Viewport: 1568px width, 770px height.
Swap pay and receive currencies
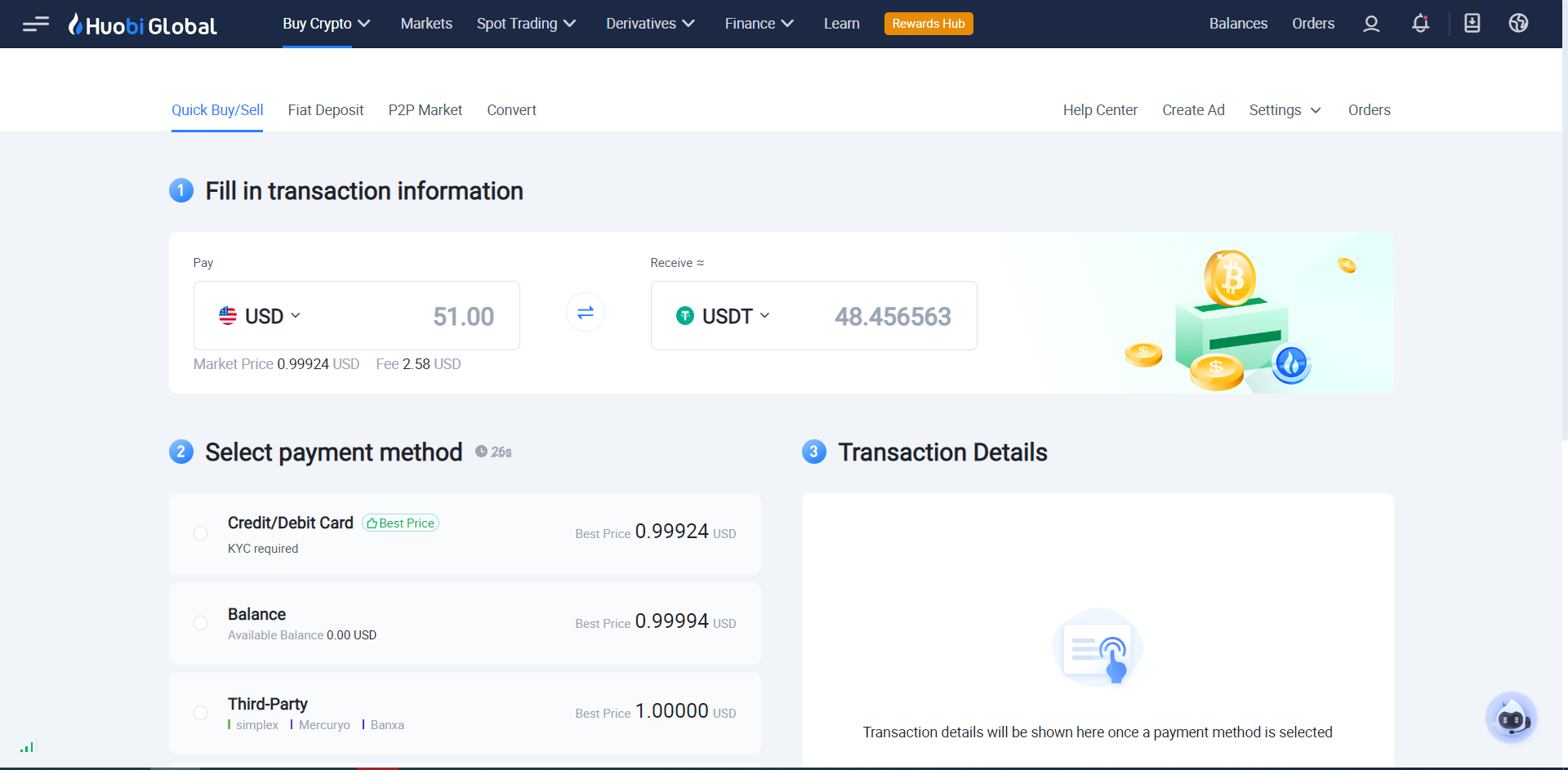pos(586,313)
